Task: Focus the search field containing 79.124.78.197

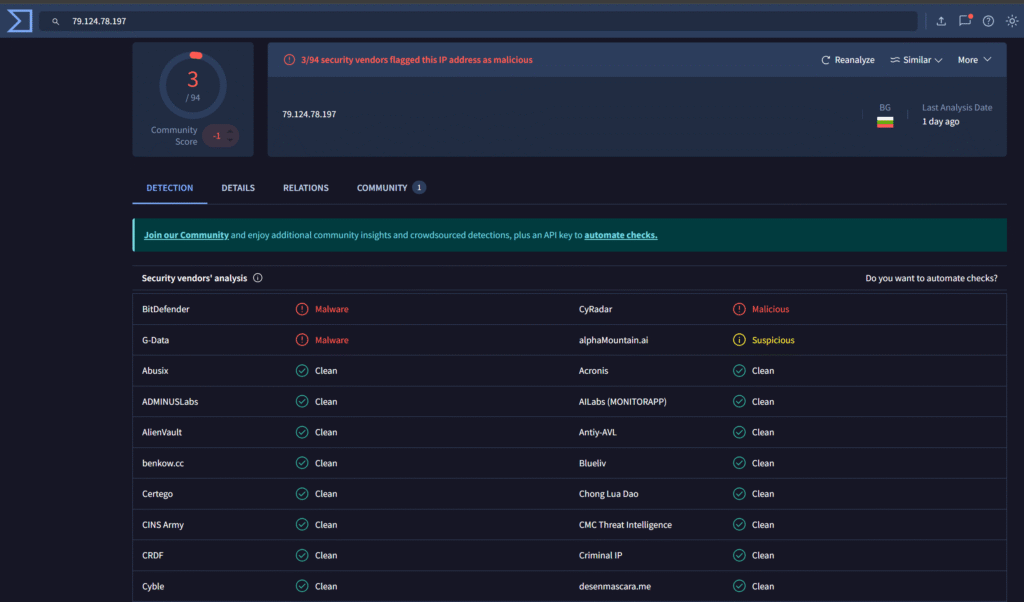Action: (x=479, y=21)
